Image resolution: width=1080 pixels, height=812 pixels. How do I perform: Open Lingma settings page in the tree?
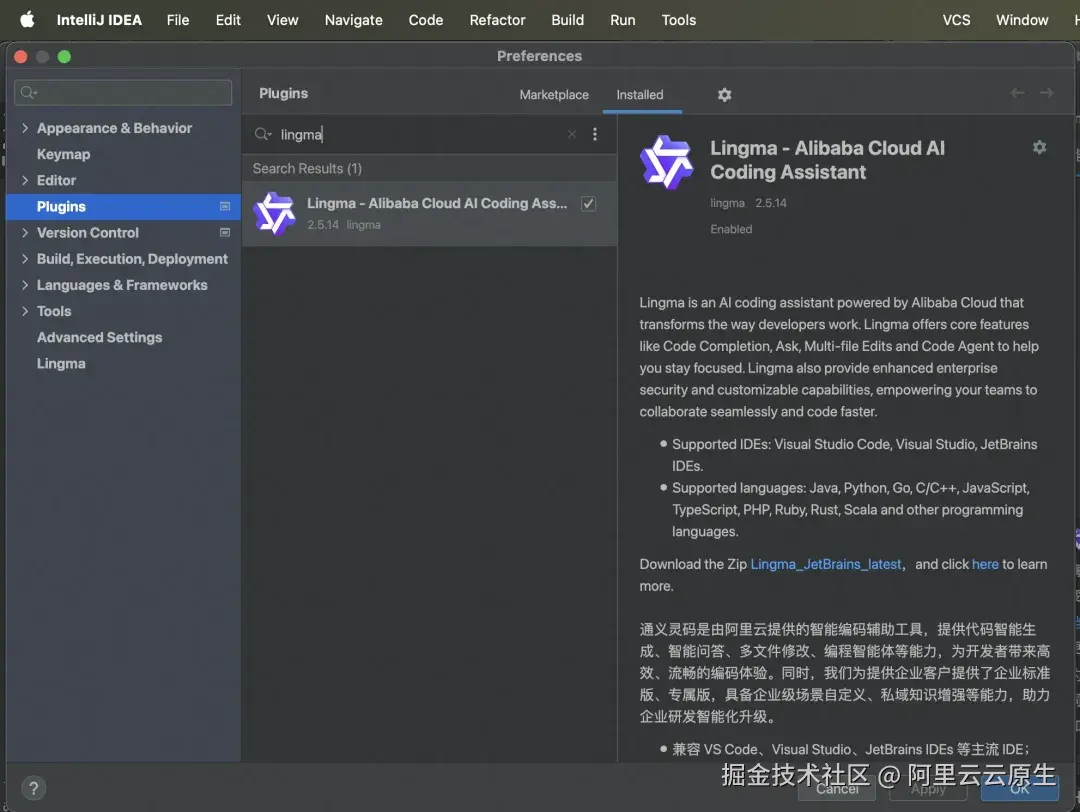[61, 364]
